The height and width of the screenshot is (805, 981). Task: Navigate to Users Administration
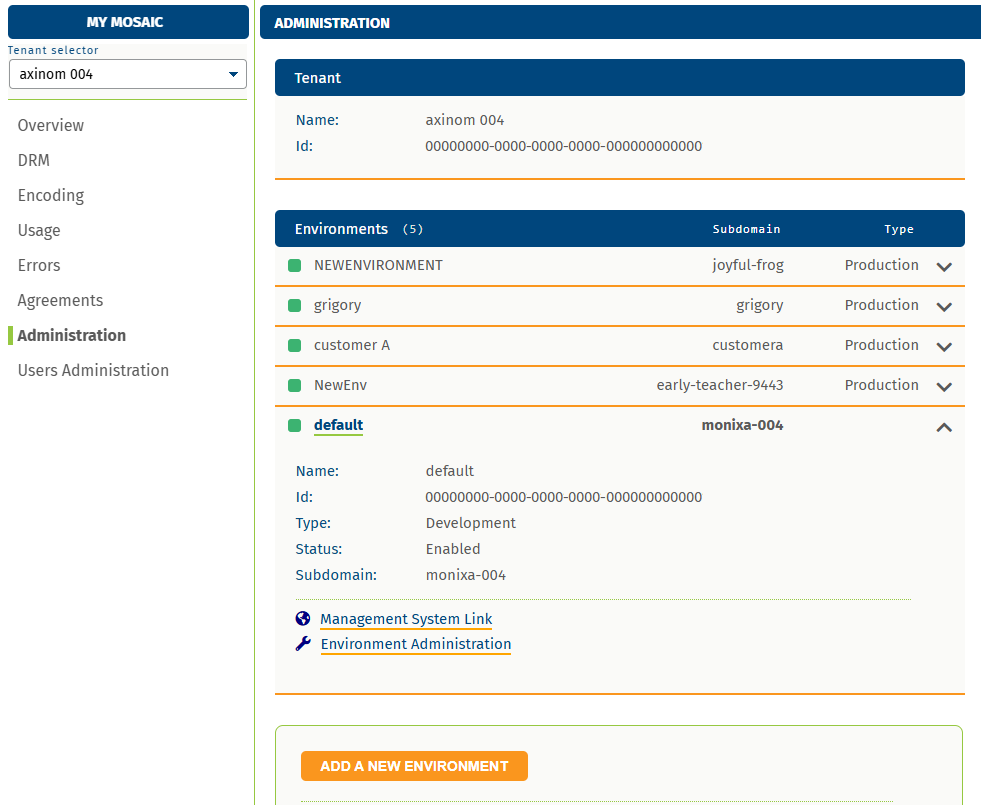click(93, 370)
